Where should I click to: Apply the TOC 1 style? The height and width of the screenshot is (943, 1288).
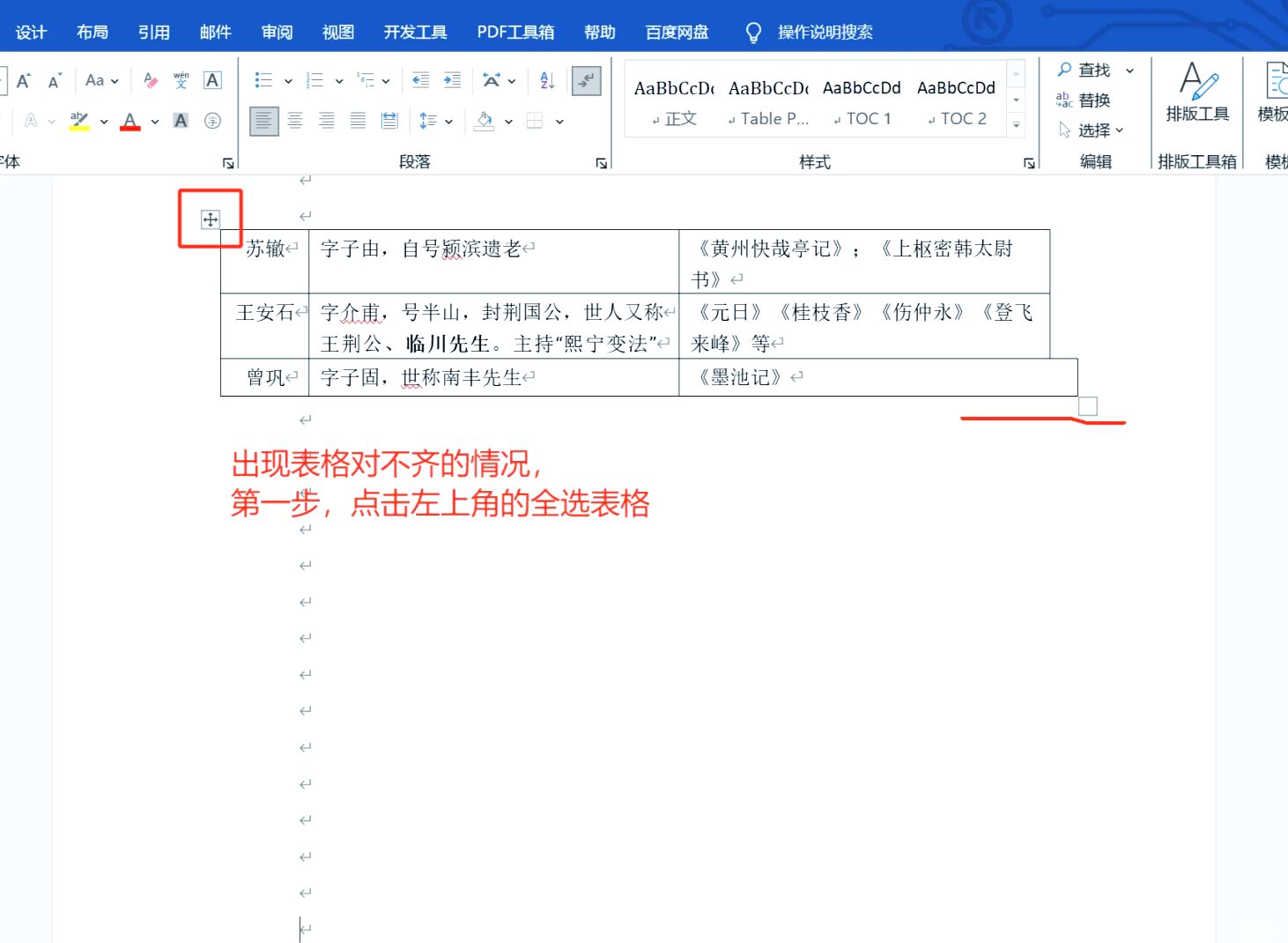(862, 101)
